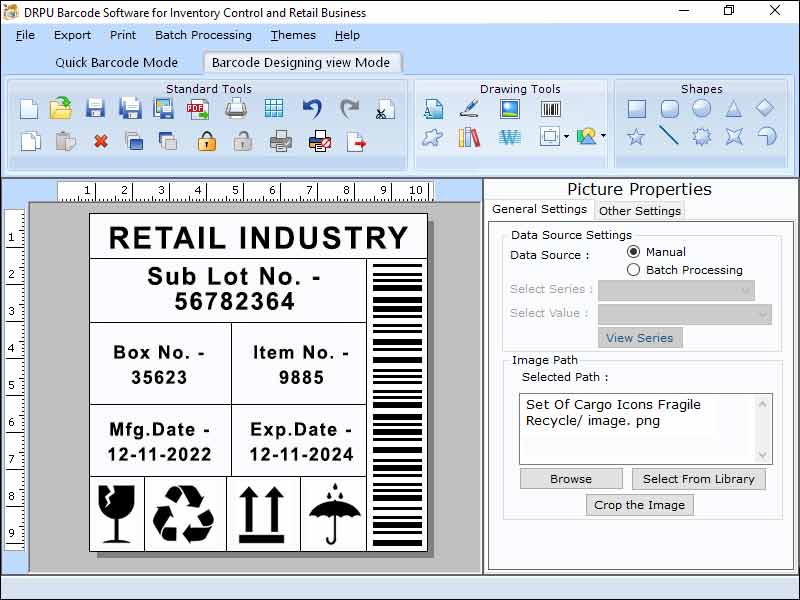
Task: Select the Batch Processing data source option
Action: pyautogui.click(x=633, y=270)
